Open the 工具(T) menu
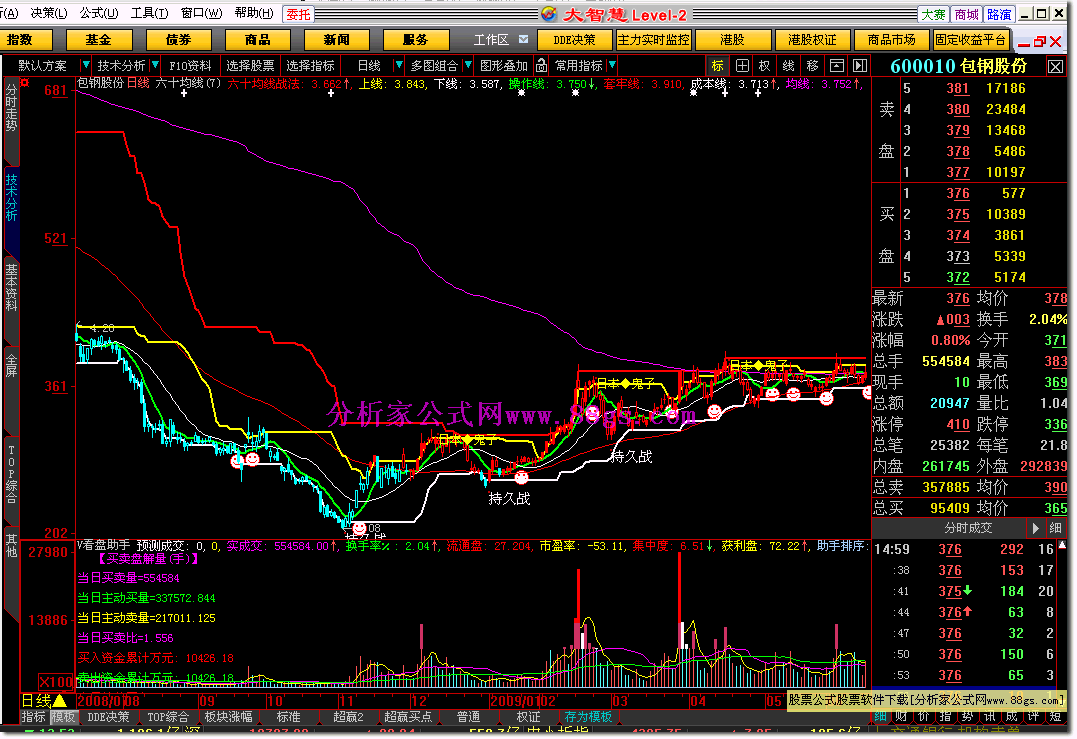1077x739 pixels. [150, 13]
